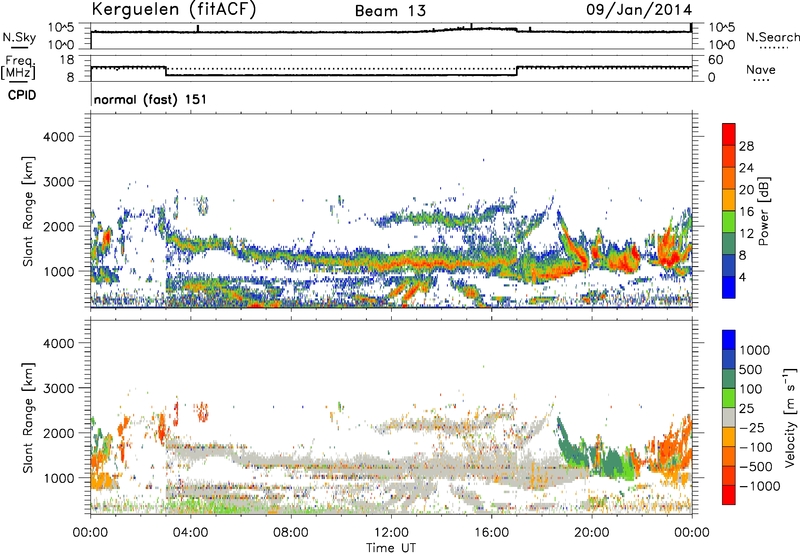Click the '-500' velocity colorbar tick
The height and width of the screenshot is (554, 800).
pos(756,467)
